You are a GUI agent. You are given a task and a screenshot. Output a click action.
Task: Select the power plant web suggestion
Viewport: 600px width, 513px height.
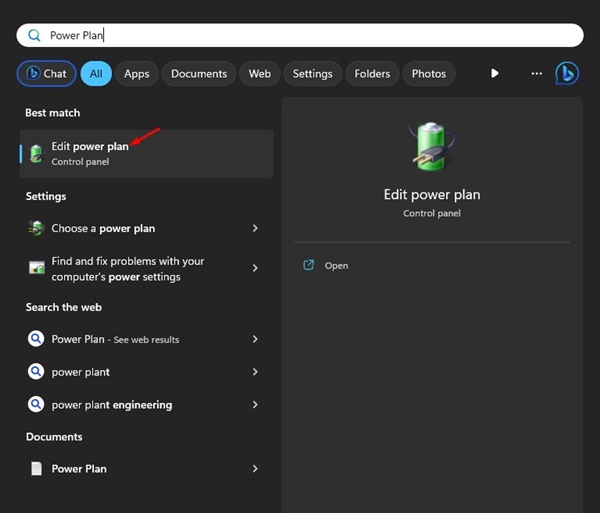coord(147,372)
